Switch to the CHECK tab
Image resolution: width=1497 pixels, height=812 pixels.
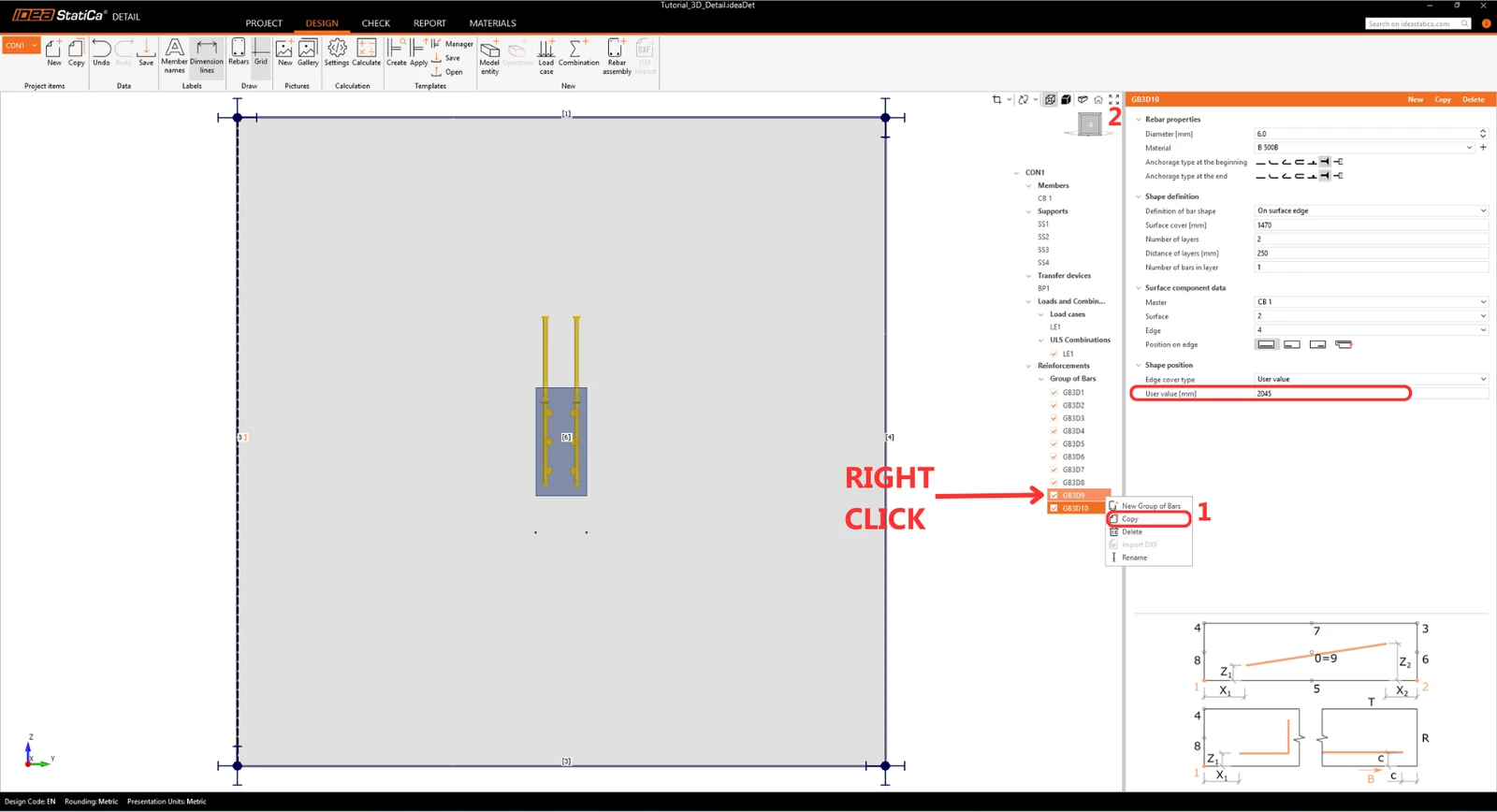coord(375,23)
